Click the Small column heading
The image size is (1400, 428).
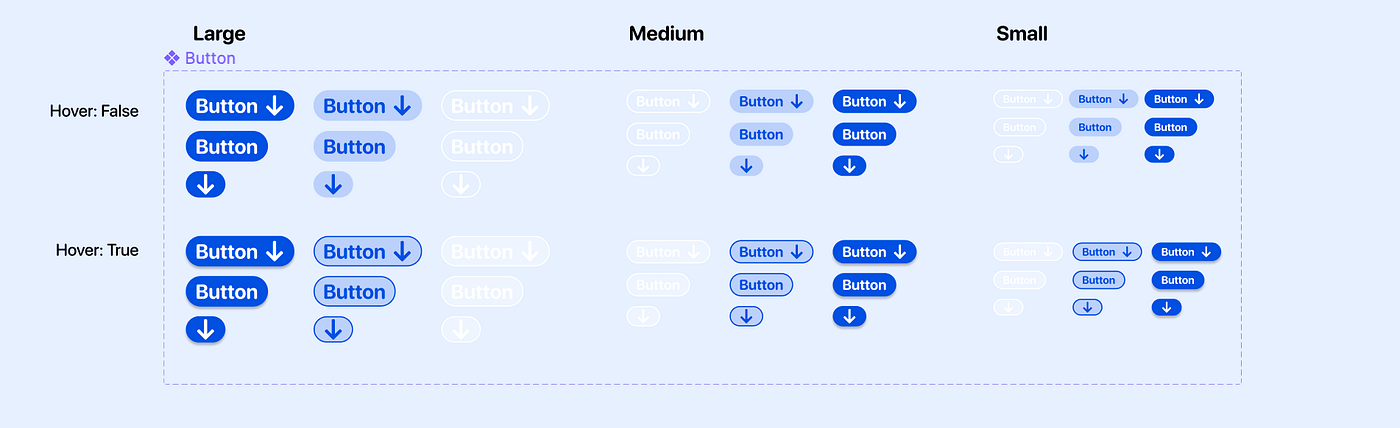pos(1022,34)
